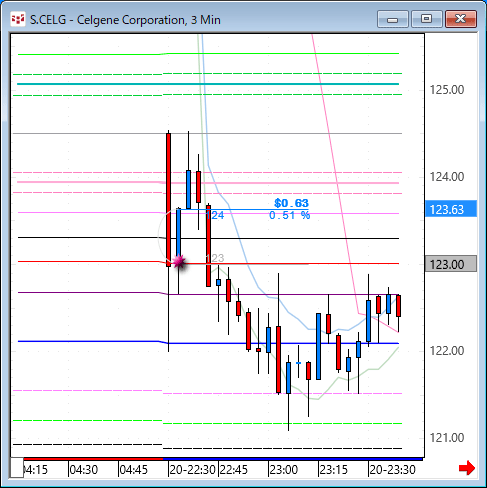Click the 125.00 price axis value
The height and width of the screenshot is (488, 487).
tap(447, 90)
